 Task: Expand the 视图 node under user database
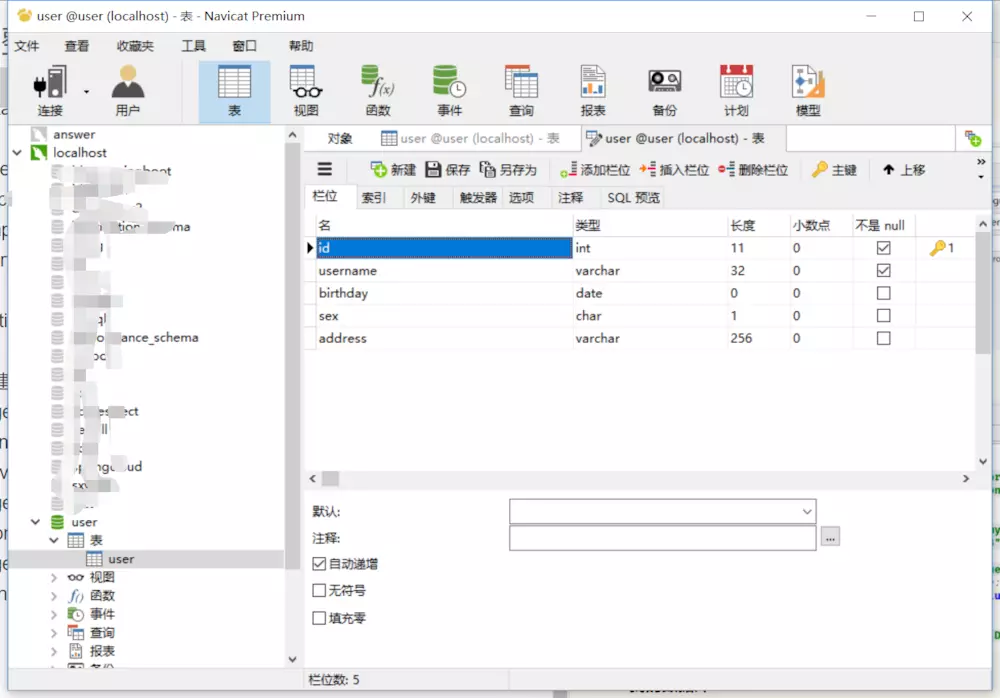click(x=54, y=577)
